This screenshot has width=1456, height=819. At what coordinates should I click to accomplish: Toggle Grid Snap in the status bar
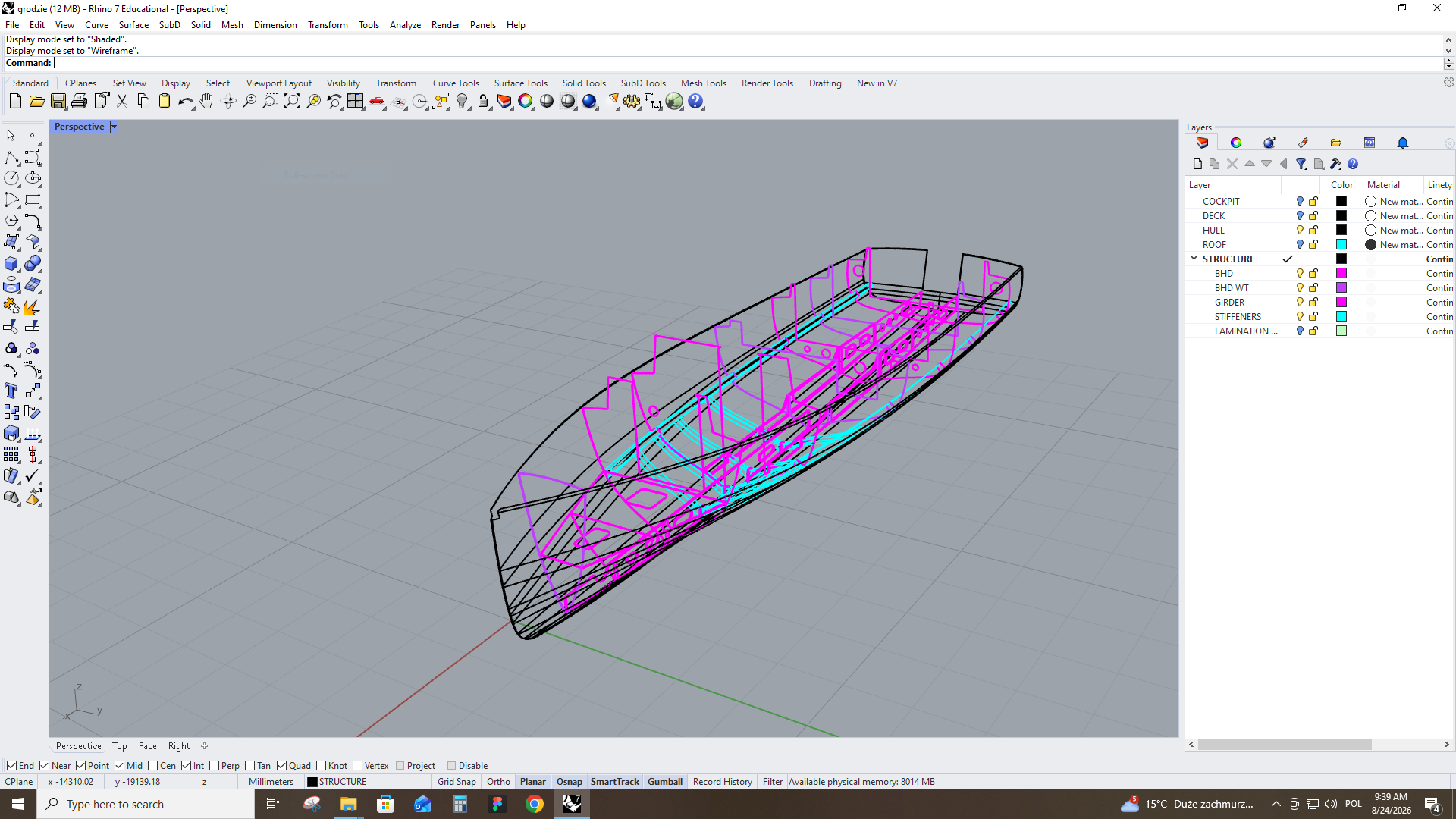[457, 782]
